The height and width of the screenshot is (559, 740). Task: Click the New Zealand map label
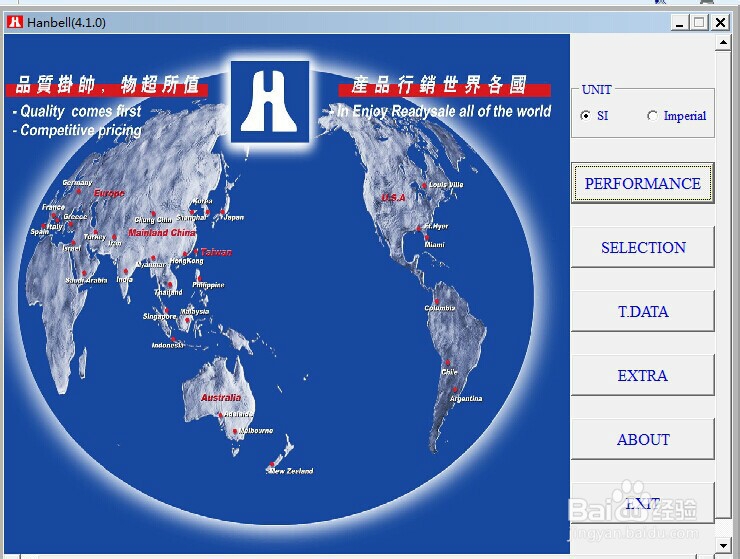click(291, 471)
